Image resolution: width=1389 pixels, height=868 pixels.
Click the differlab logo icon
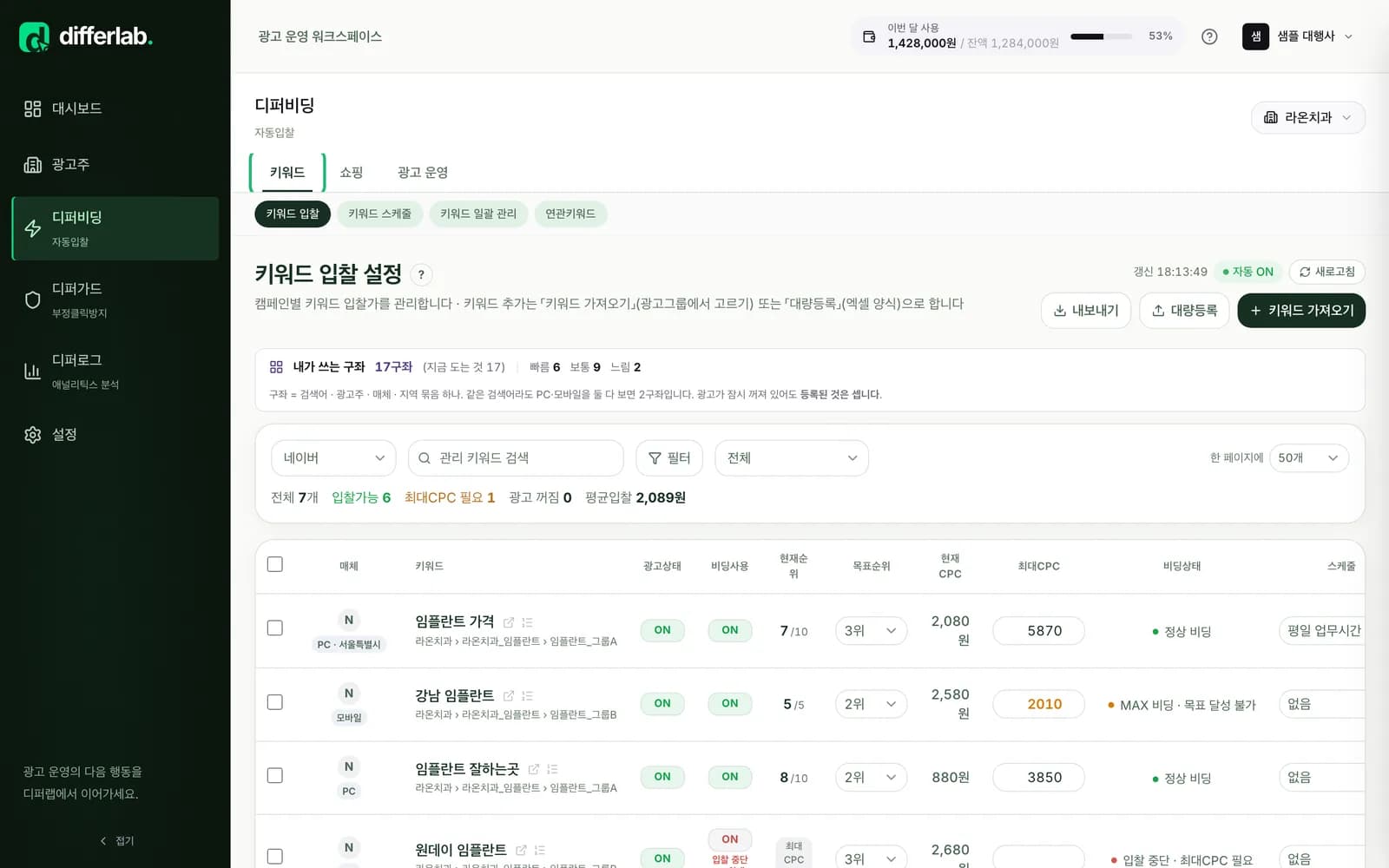pyautogui.click(x=34, y=36)
